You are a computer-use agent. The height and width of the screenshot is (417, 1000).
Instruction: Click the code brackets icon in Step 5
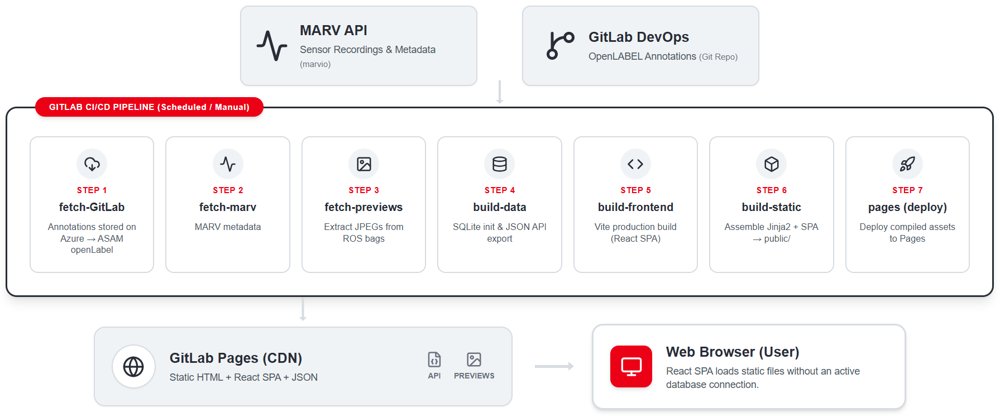coord(635,164)
